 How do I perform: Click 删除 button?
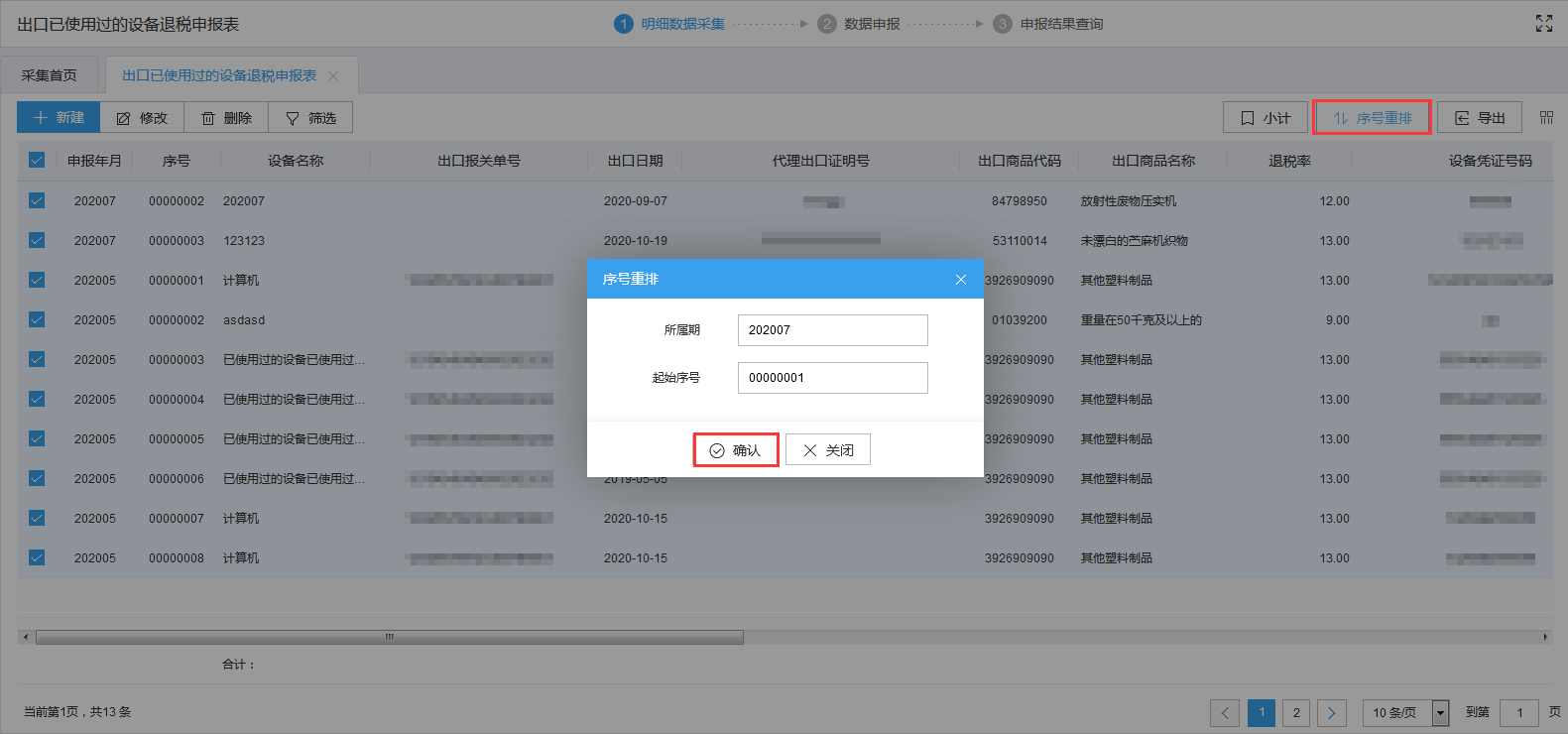tap(226, 117)
